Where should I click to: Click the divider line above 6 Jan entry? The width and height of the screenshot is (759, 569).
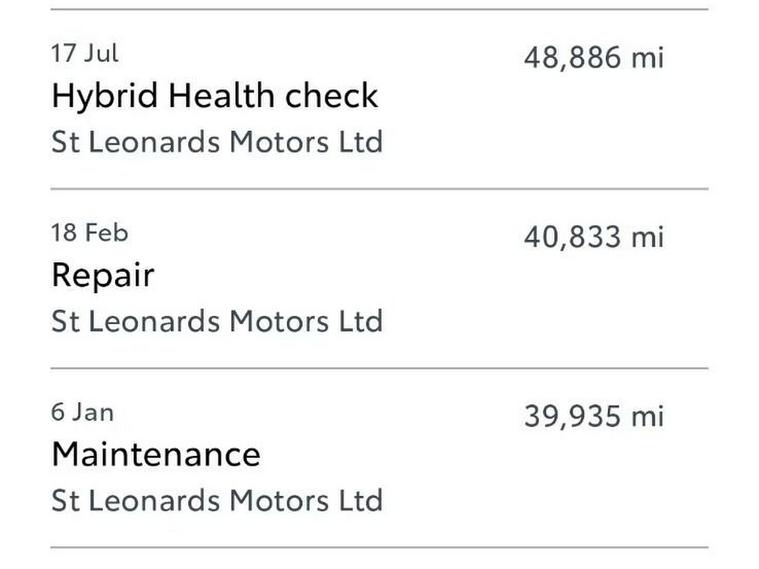tap(380, 368)
